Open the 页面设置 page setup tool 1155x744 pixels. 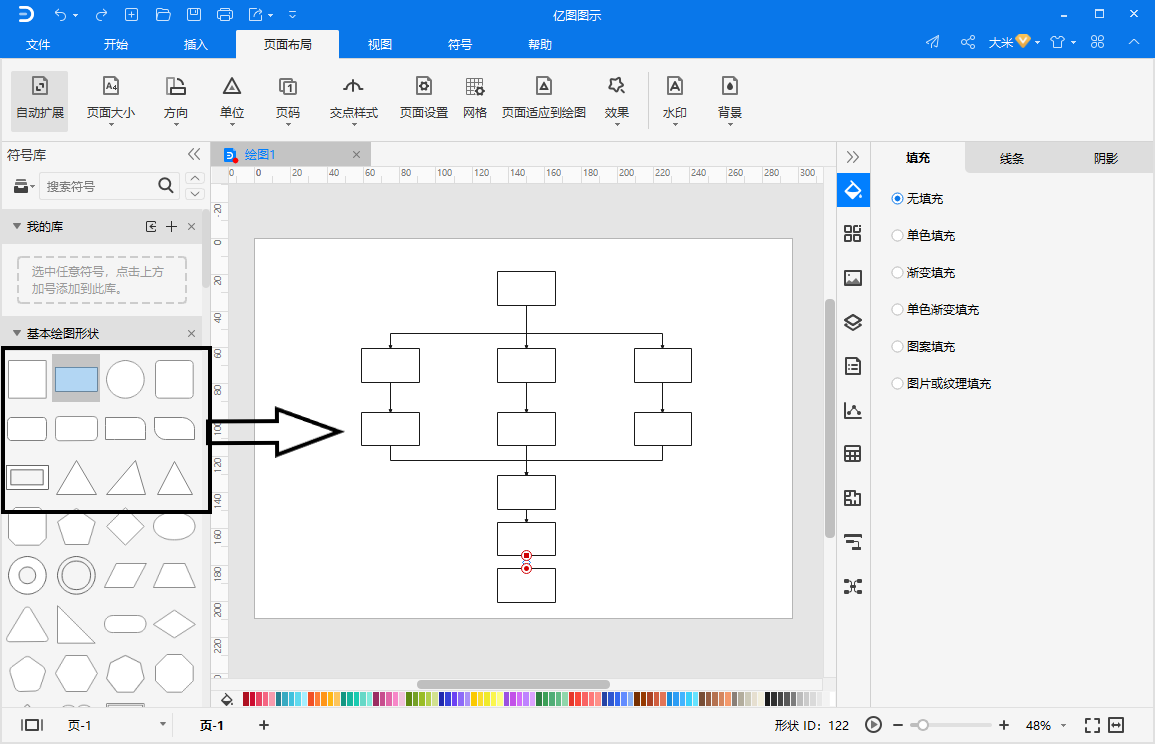pyautogui.click(x=424, y=99)
